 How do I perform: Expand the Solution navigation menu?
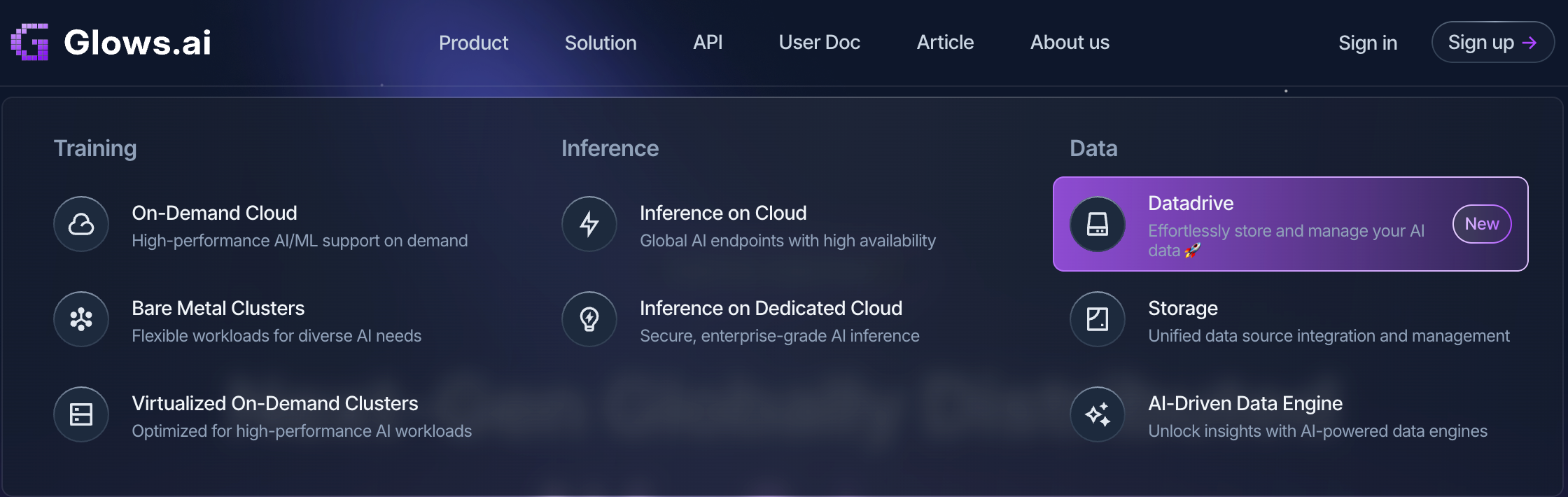pos(601,43)
